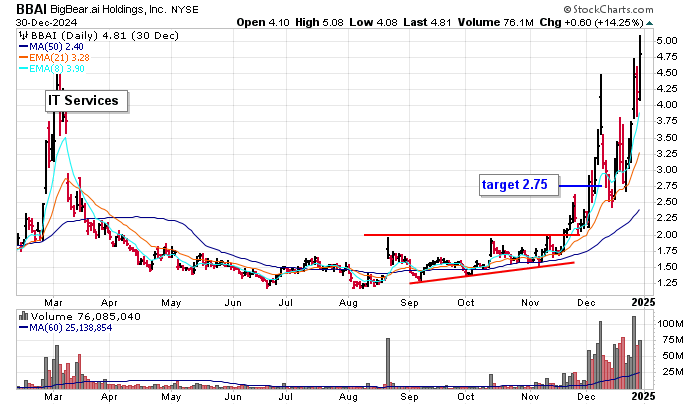Click the 2.75 price axis label

[667, 186]
